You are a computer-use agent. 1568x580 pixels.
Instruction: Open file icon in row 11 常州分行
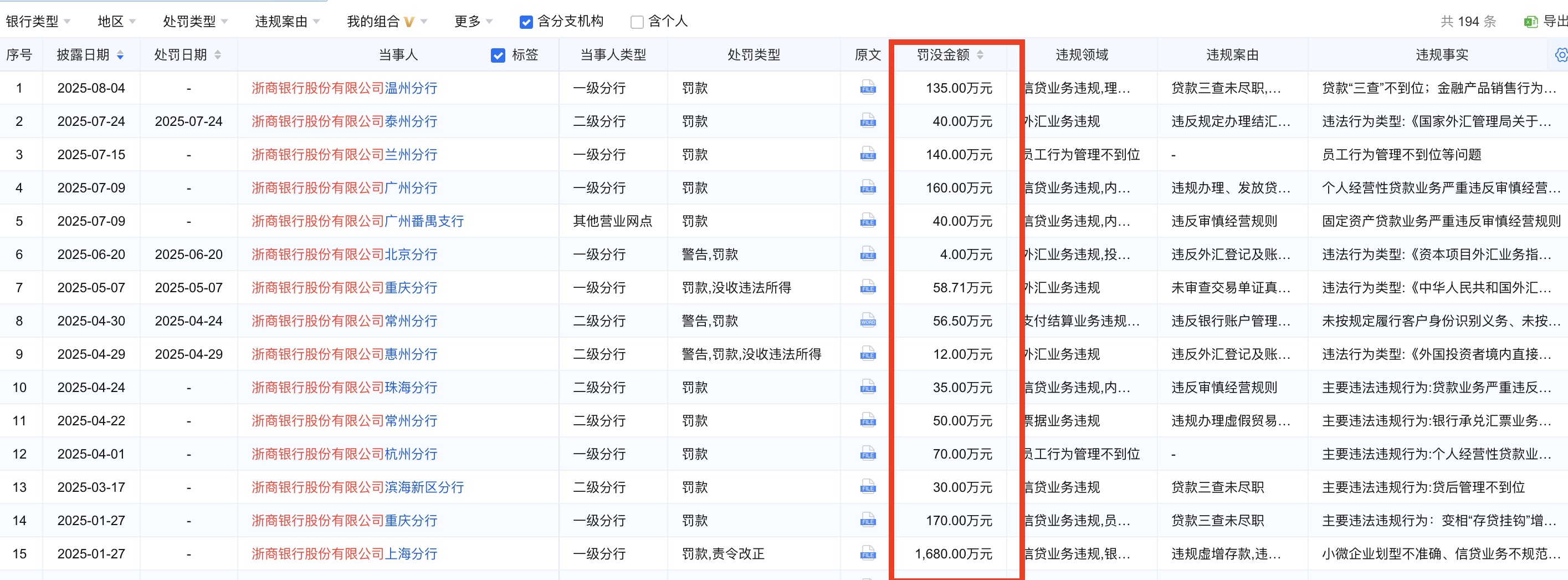tap(868, 420)
